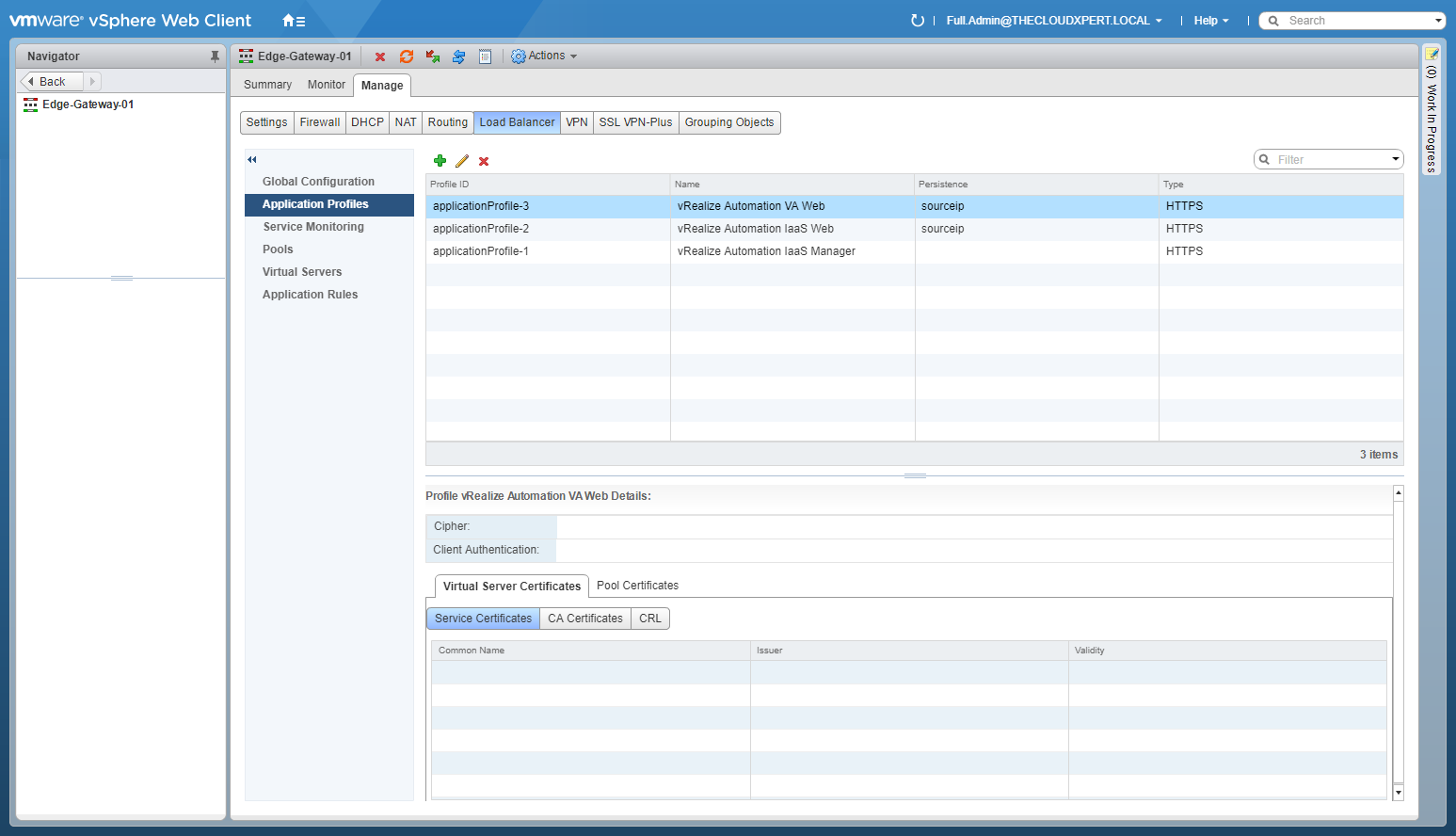Click the Filter input field
The width and height of the screenshot is (1456, 836).
click(x=1329, y=160)
